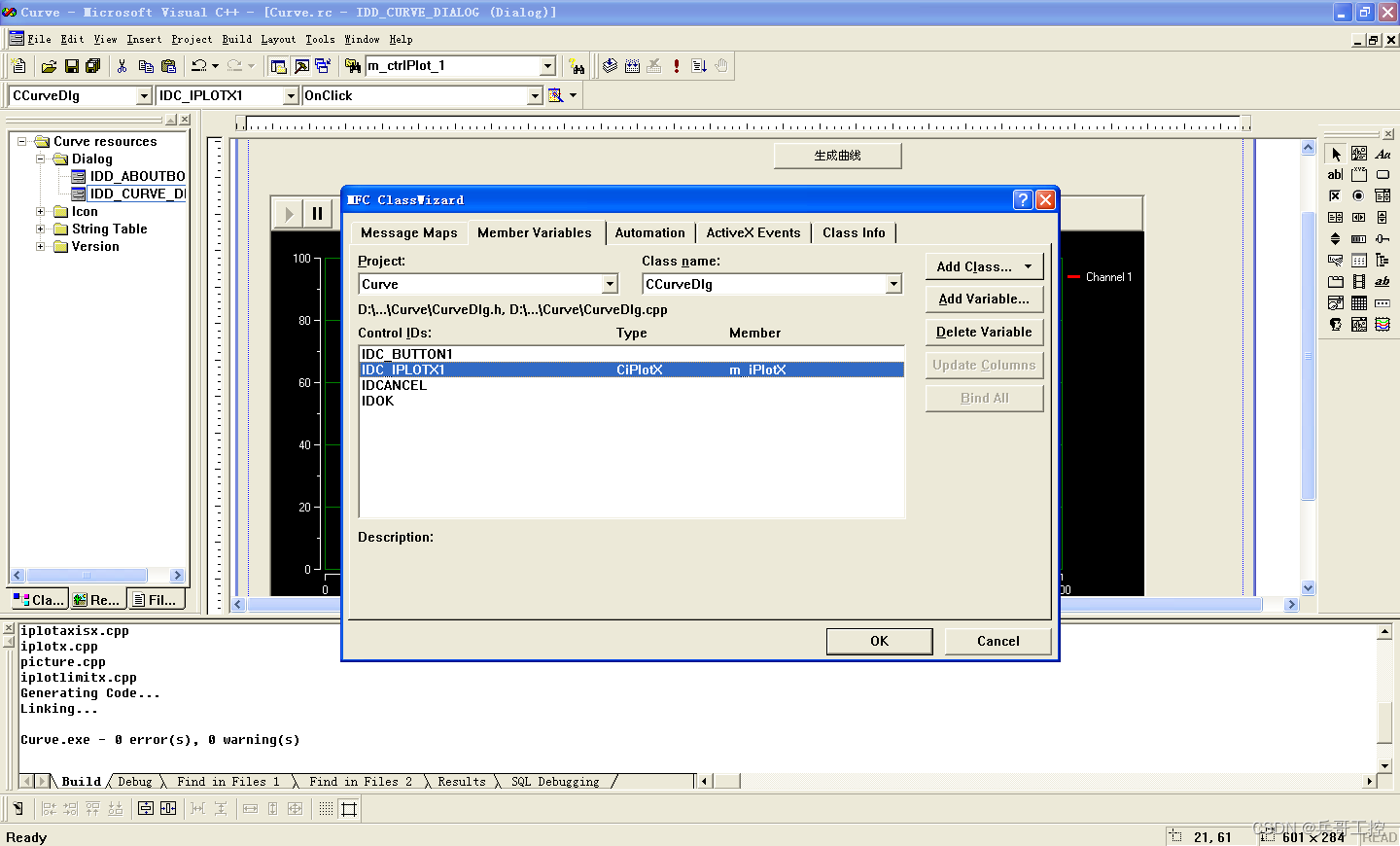Open the CCurveDlg WizardBar class dropdown
Screen dimensions: 1400x846
145,95
